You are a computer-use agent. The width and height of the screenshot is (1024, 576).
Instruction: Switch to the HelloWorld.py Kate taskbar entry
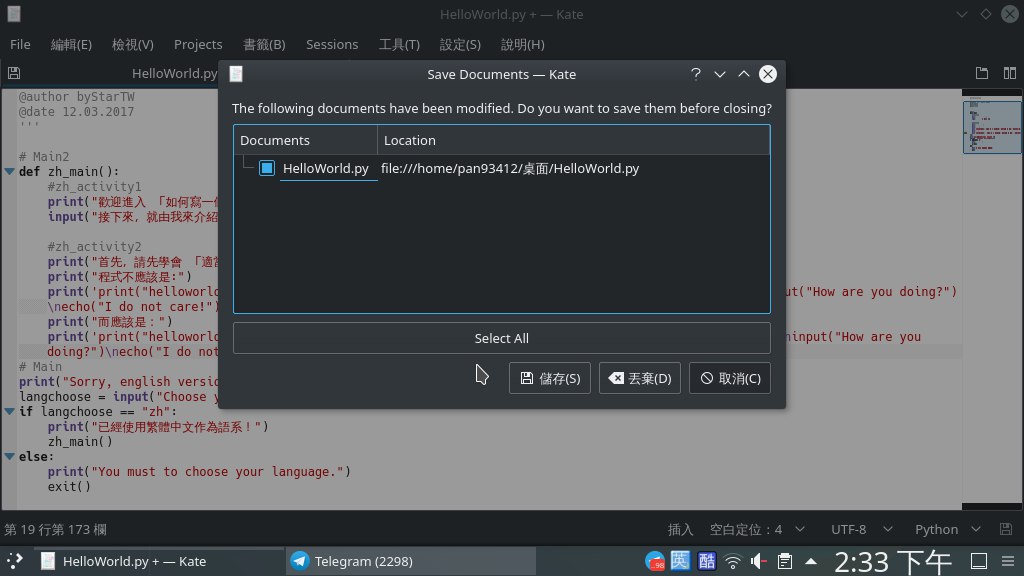coord(159,561)
